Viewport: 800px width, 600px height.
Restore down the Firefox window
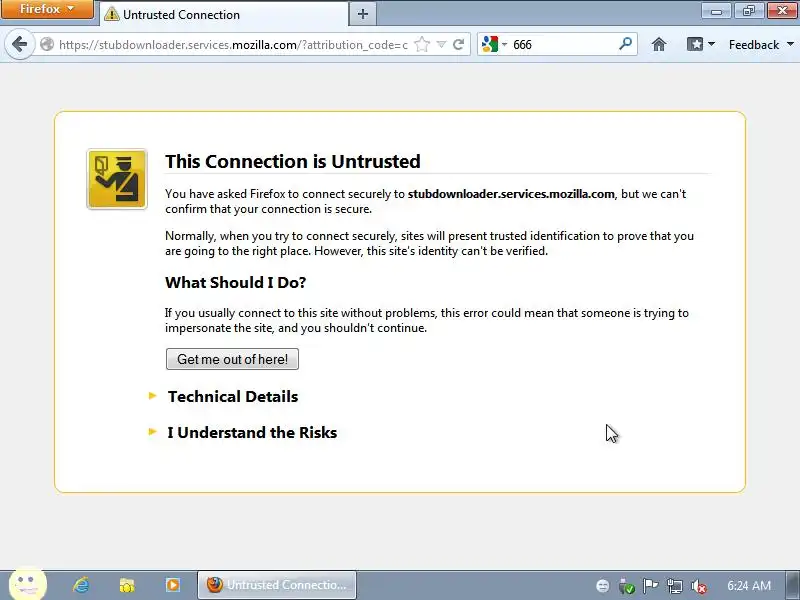click(748, 10)
